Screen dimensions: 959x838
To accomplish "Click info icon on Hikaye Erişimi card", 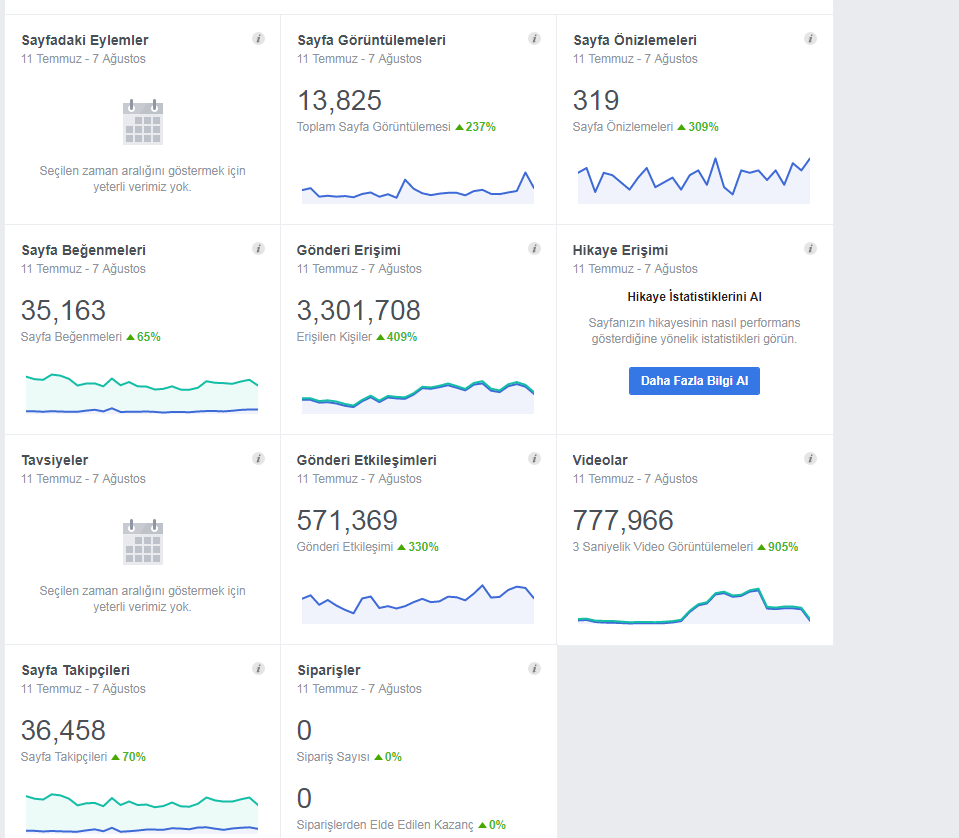I will [x=810, y=248].
